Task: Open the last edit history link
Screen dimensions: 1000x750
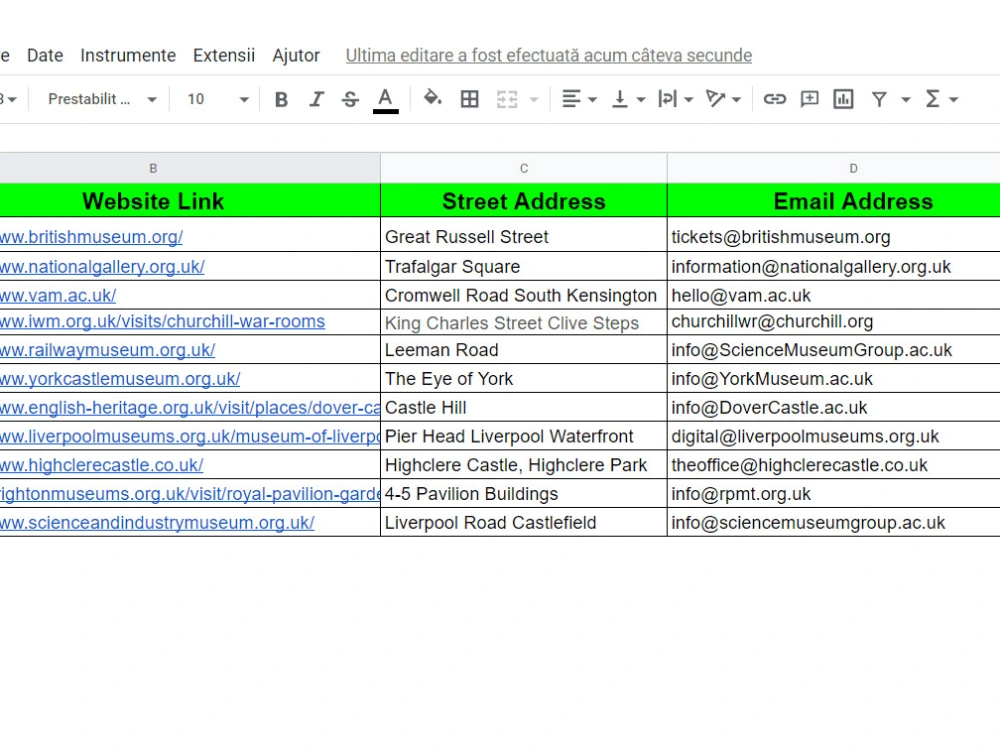Action: [x=548, y=55]
